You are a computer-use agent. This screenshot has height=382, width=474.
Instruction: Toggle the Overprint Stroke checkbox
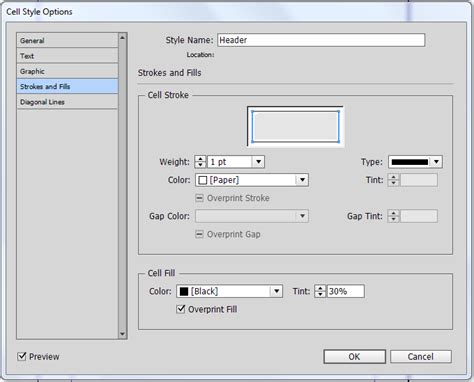coord(199,198)
